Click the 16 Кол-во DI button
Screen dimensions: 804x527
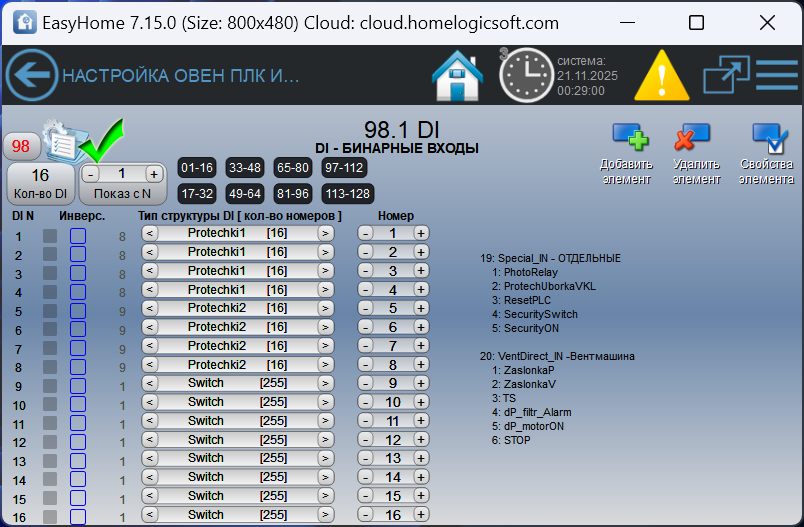tap(40, 183)
